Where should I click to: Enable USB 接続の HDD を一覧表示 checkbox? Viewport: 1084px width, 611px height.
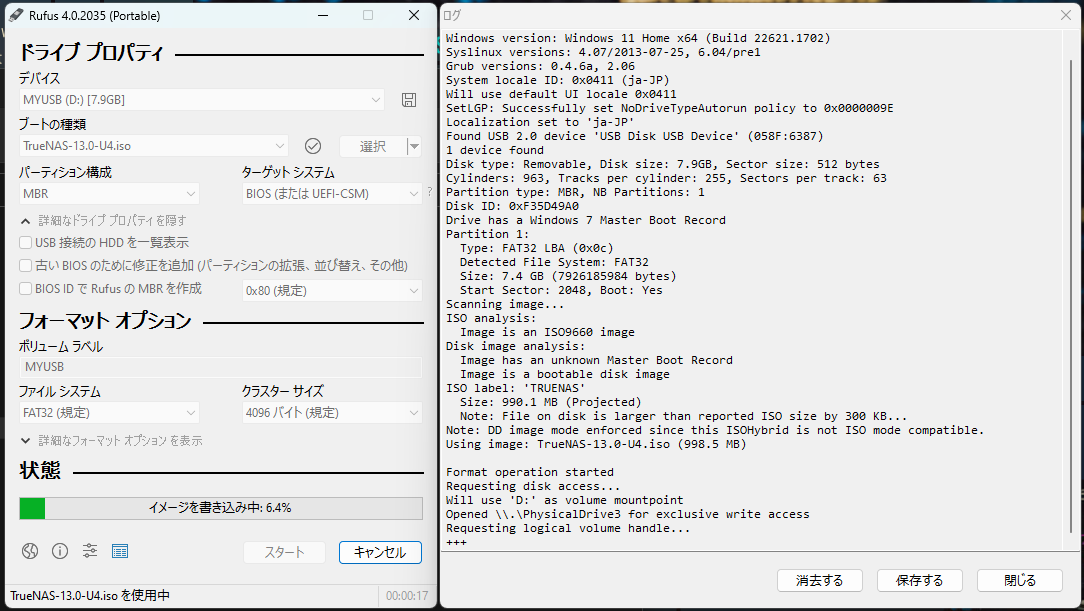point(26,243)
